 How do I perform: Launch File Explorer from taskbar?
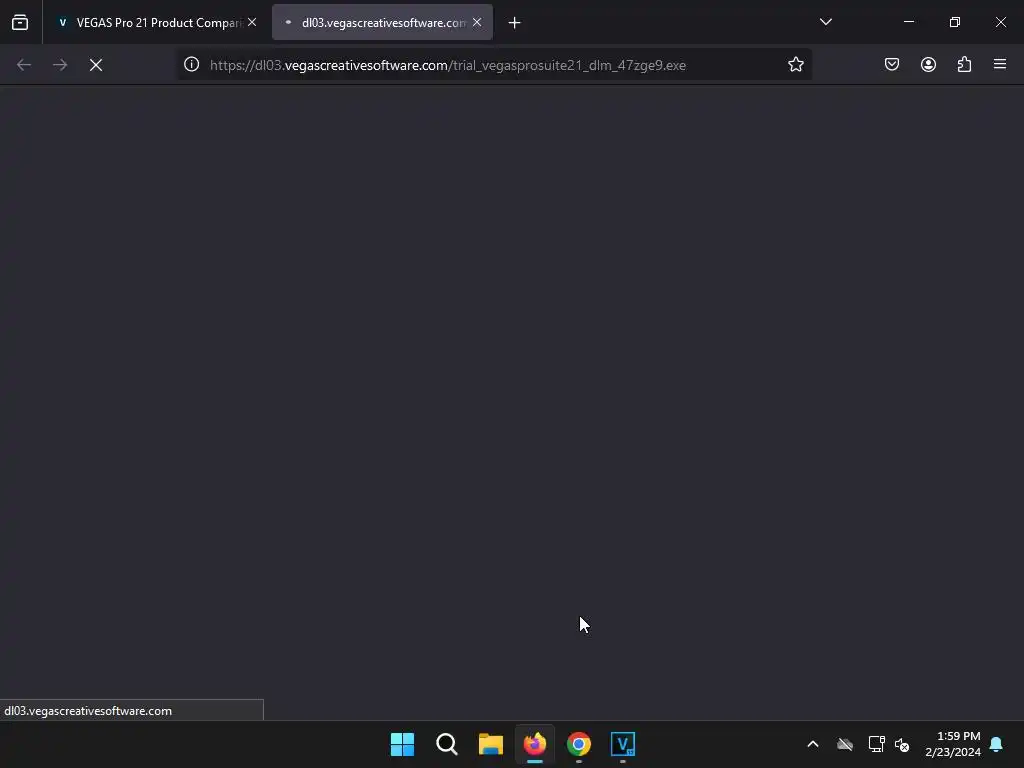tap(490, 744)
